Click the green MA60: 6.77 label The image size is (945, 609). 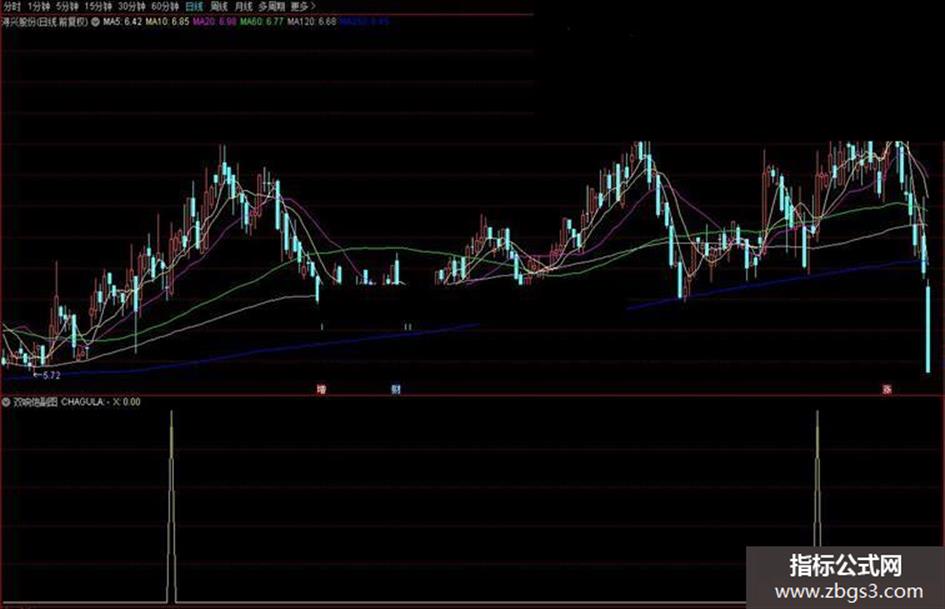[262, 22]
